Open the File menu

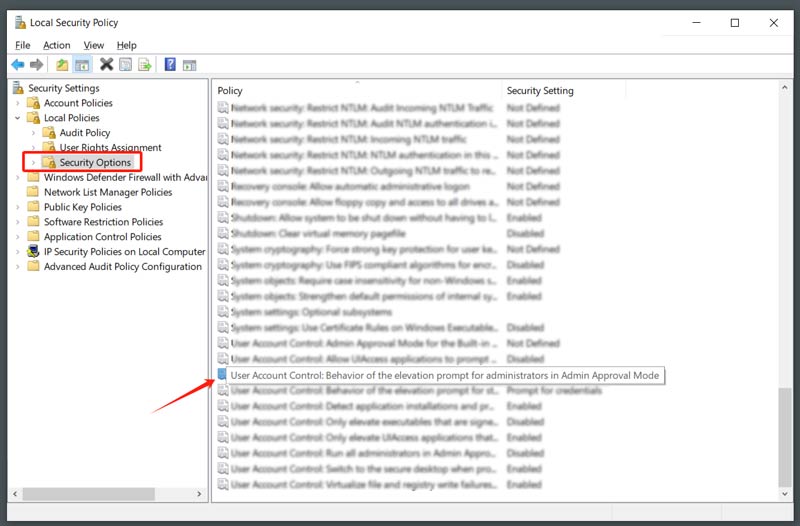click(22, 45)
